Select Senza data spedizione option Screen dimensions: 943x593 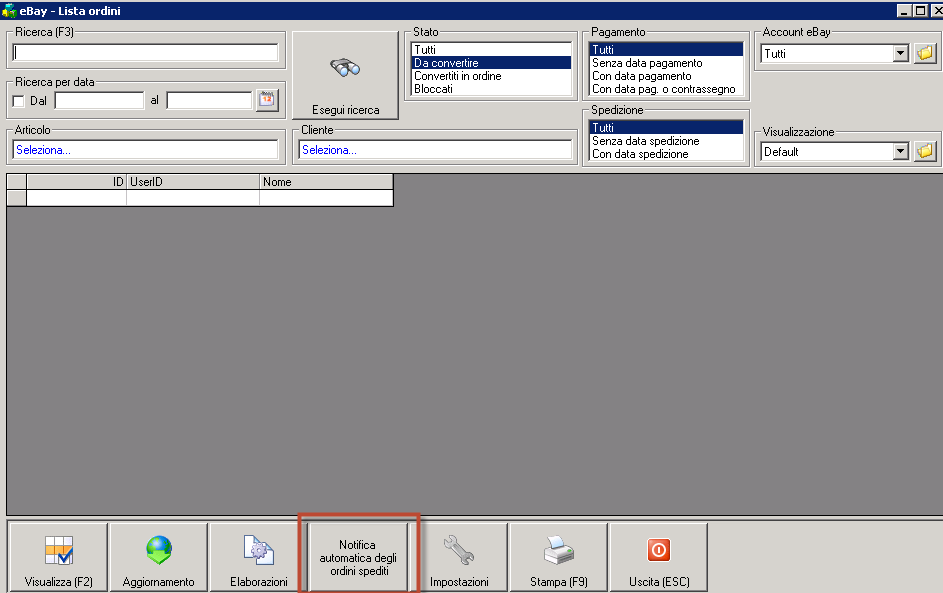(x=666, y=141)
